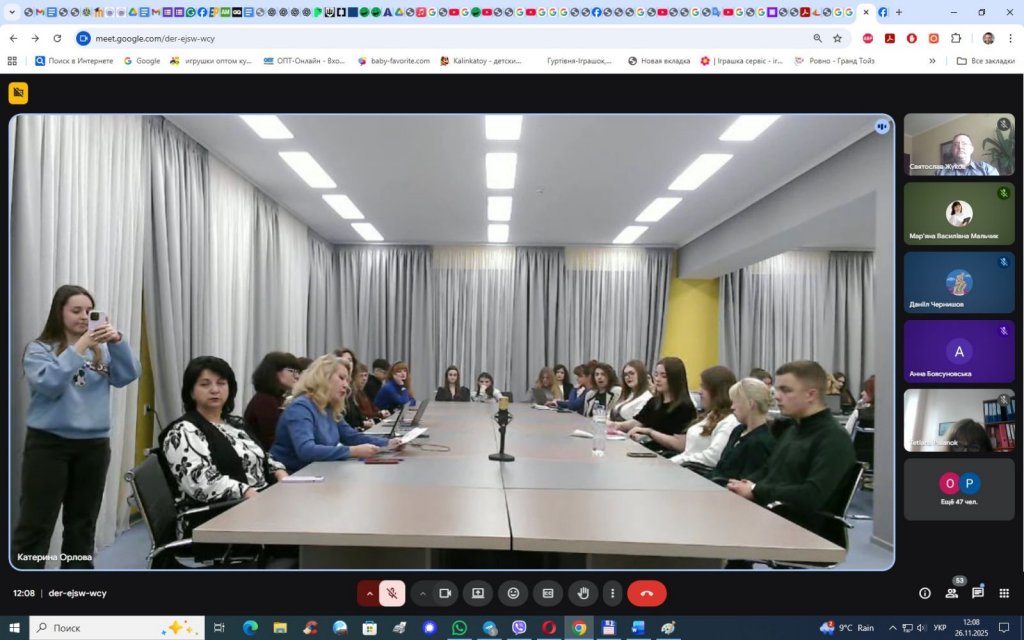The width and height of the screenshot is (1024, 640).
Task: Open the meeting details info icon
Action: (925, 593)
